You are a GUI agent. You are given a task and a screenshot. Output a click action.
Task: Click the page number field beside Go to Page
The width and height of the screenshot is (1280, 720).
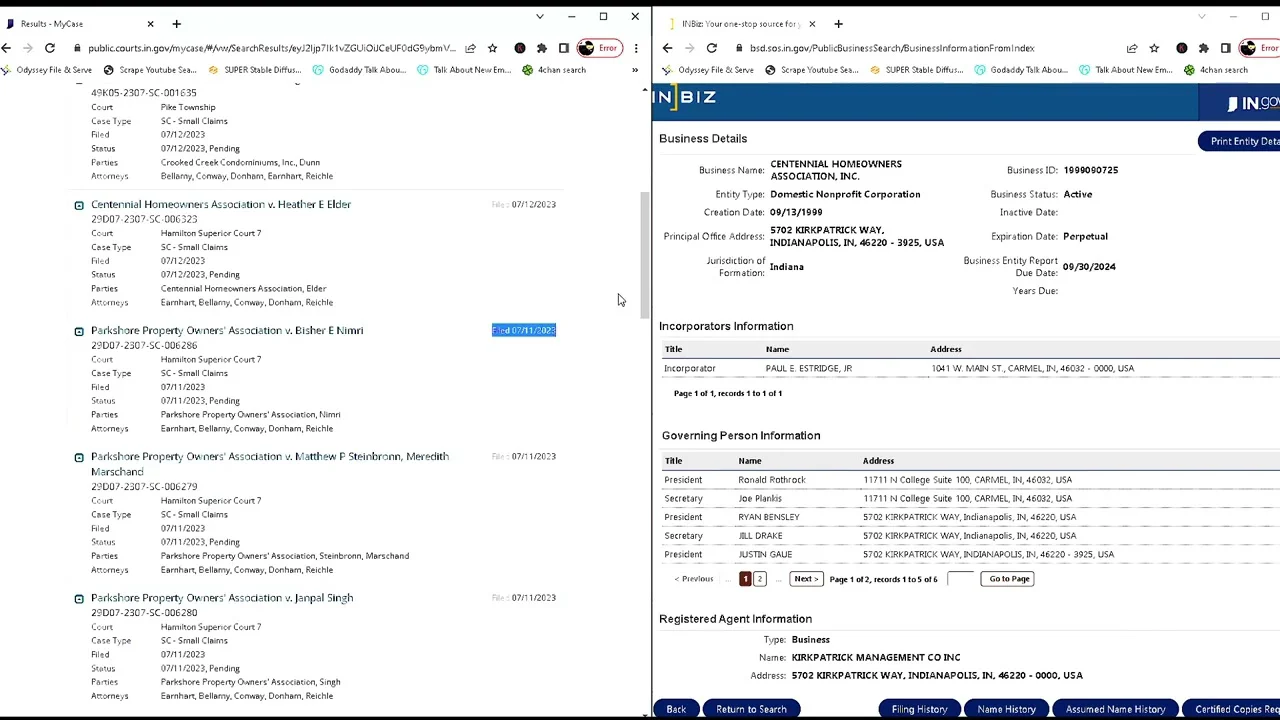[960, 579]
